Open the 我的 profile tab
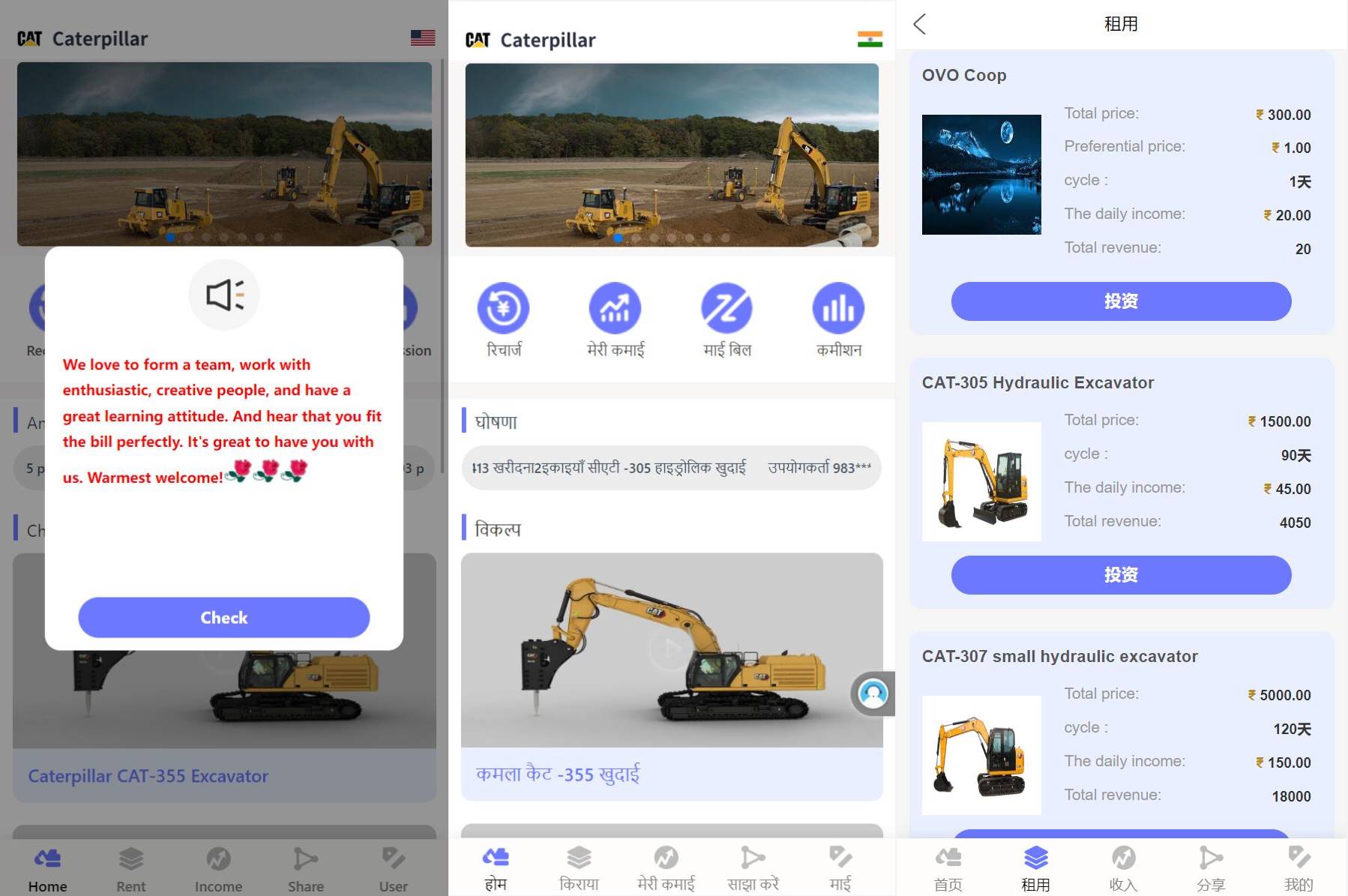Viewport: 1348px width, 896px height. [x=1298, y=868]
